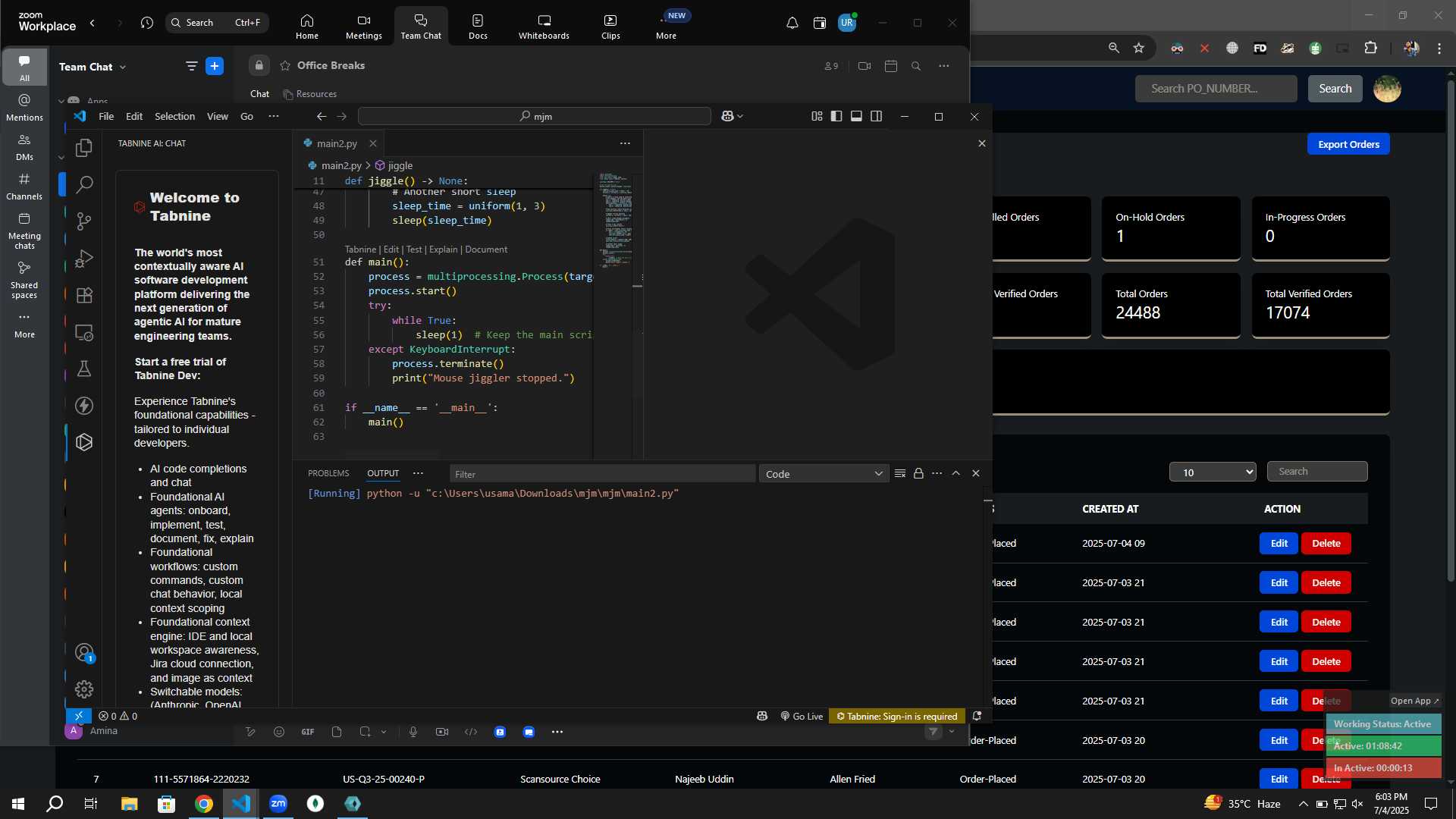Open the rows-per-page dropdown showing 10
1456x819 pixels.
1213,472
